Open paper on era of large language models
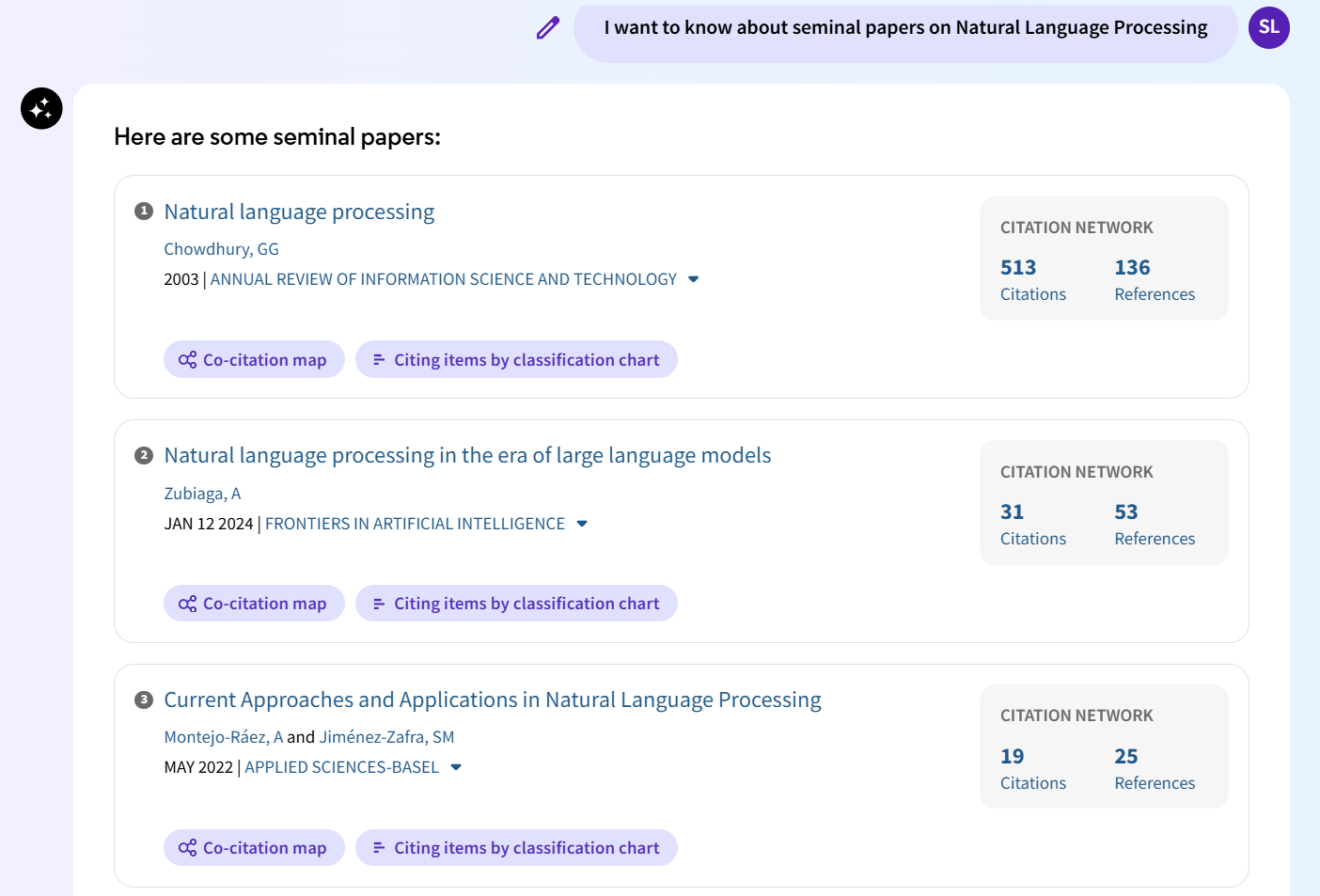Viewport: 1320px width, 896px height. [x=467, y=456]
